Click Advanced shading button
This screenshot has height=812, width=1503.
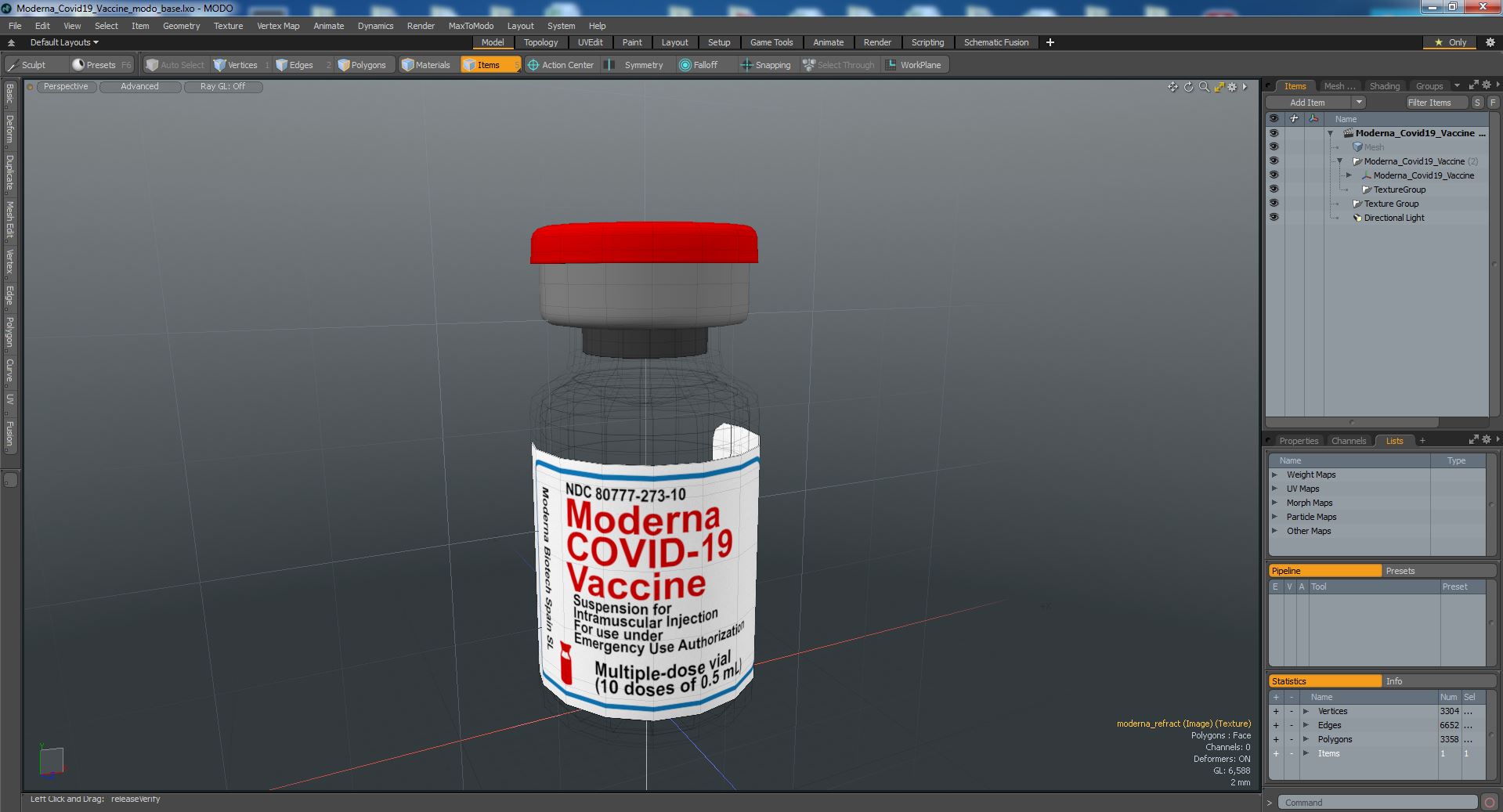point(139,87)
